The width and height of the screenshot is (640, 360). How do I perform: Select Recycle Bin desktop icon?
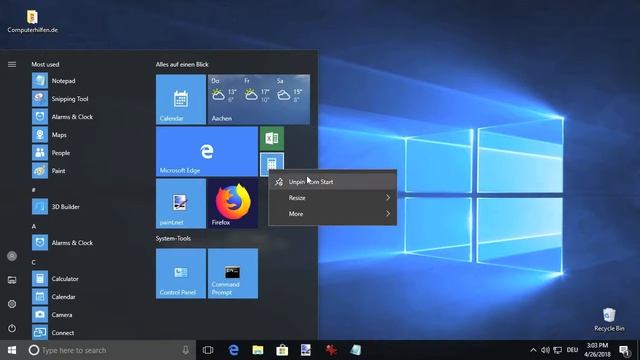[x=609, y=320]
